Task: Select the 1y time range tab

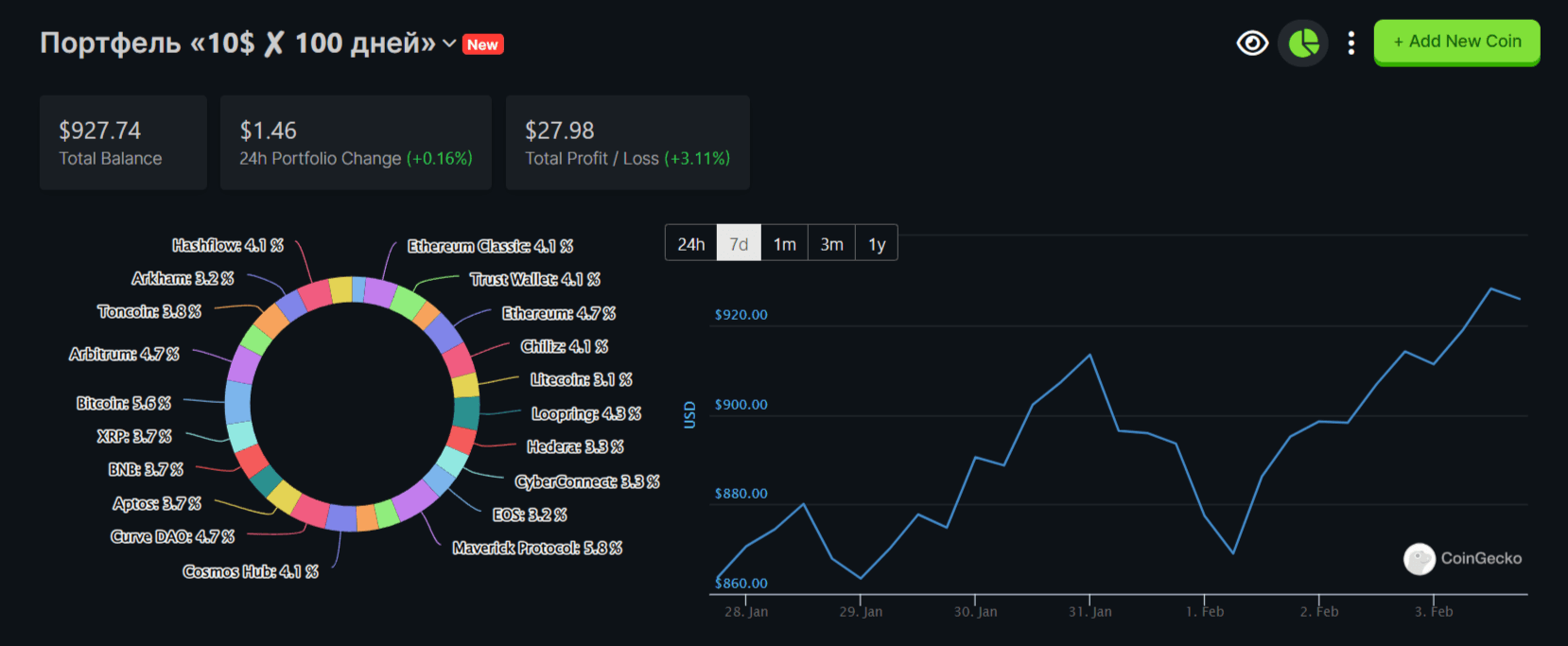Action: 877,244
